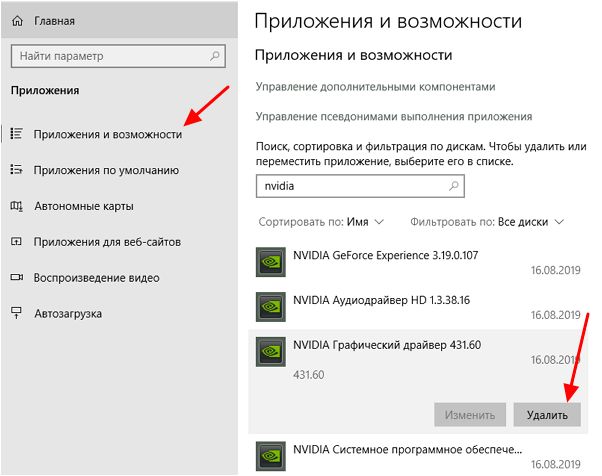Click the magnifier in the nvidia search box
Viewport: 602px width, 476px height.
454,186
